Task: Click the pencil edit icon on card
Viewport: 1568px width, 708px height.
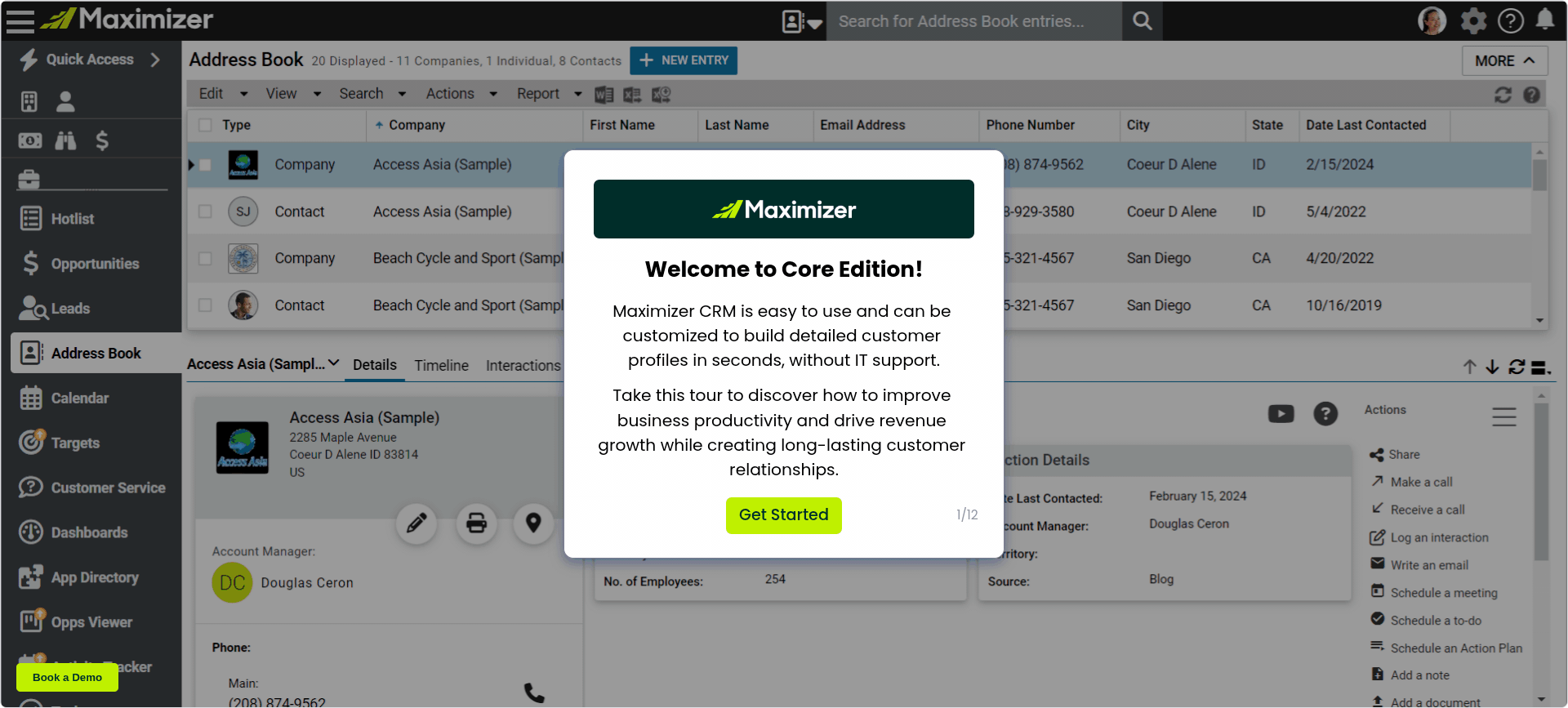Action: (416, 523)
